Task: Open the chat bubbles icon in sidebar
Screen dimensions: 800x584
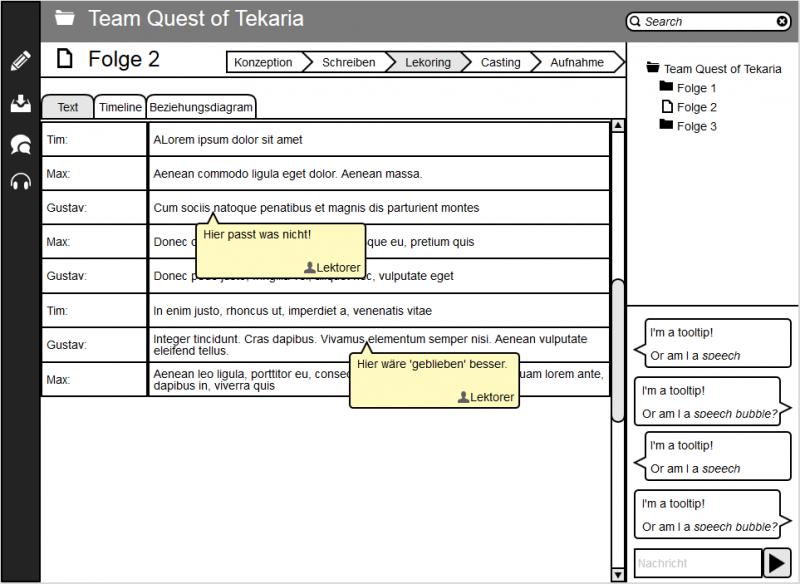Action: [20, 145]
